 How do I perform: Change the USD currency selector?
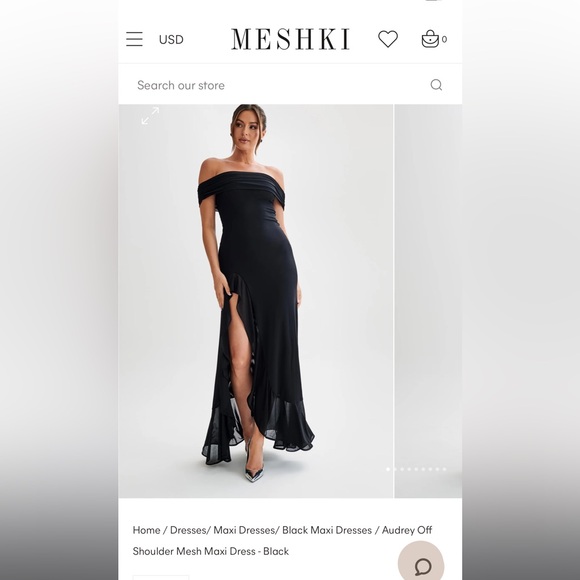[171, 40]
